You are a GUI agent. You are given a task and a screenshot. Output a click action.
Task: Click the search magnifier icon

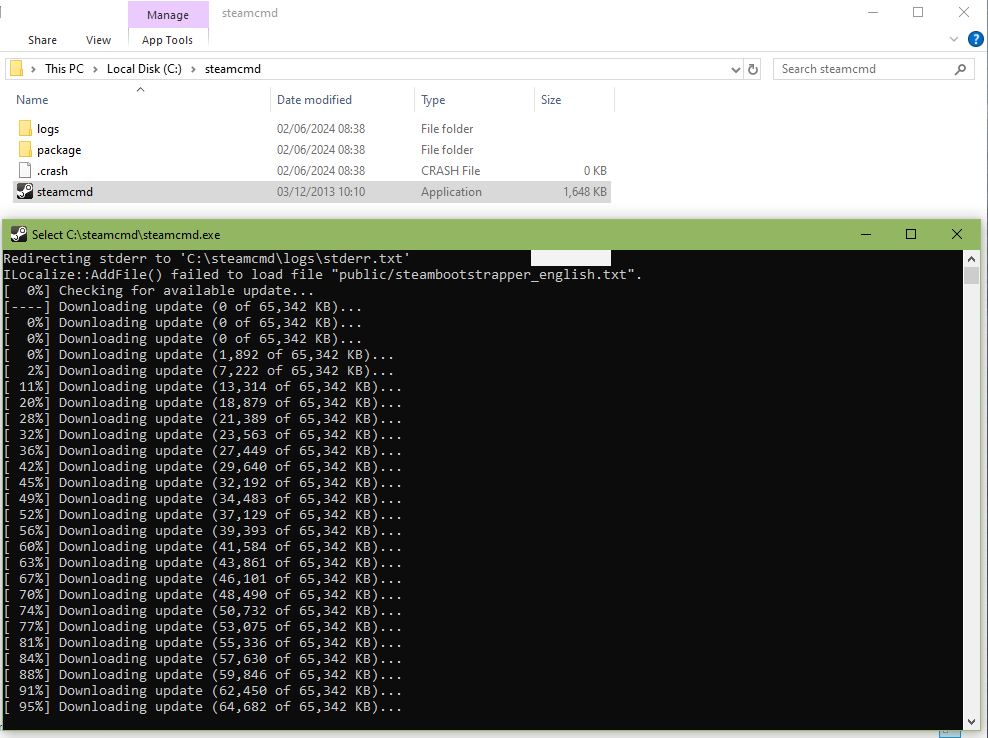[961, 69]
